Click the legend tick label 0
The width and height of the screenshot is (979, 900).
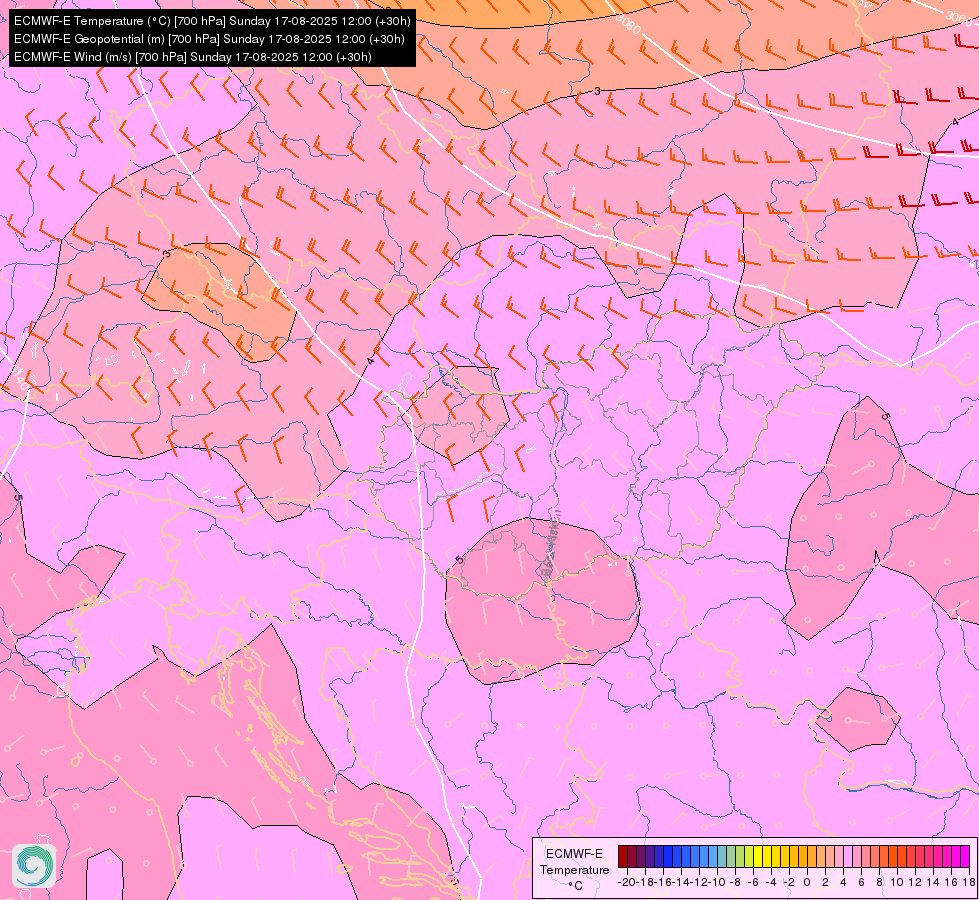coord(807,883)
